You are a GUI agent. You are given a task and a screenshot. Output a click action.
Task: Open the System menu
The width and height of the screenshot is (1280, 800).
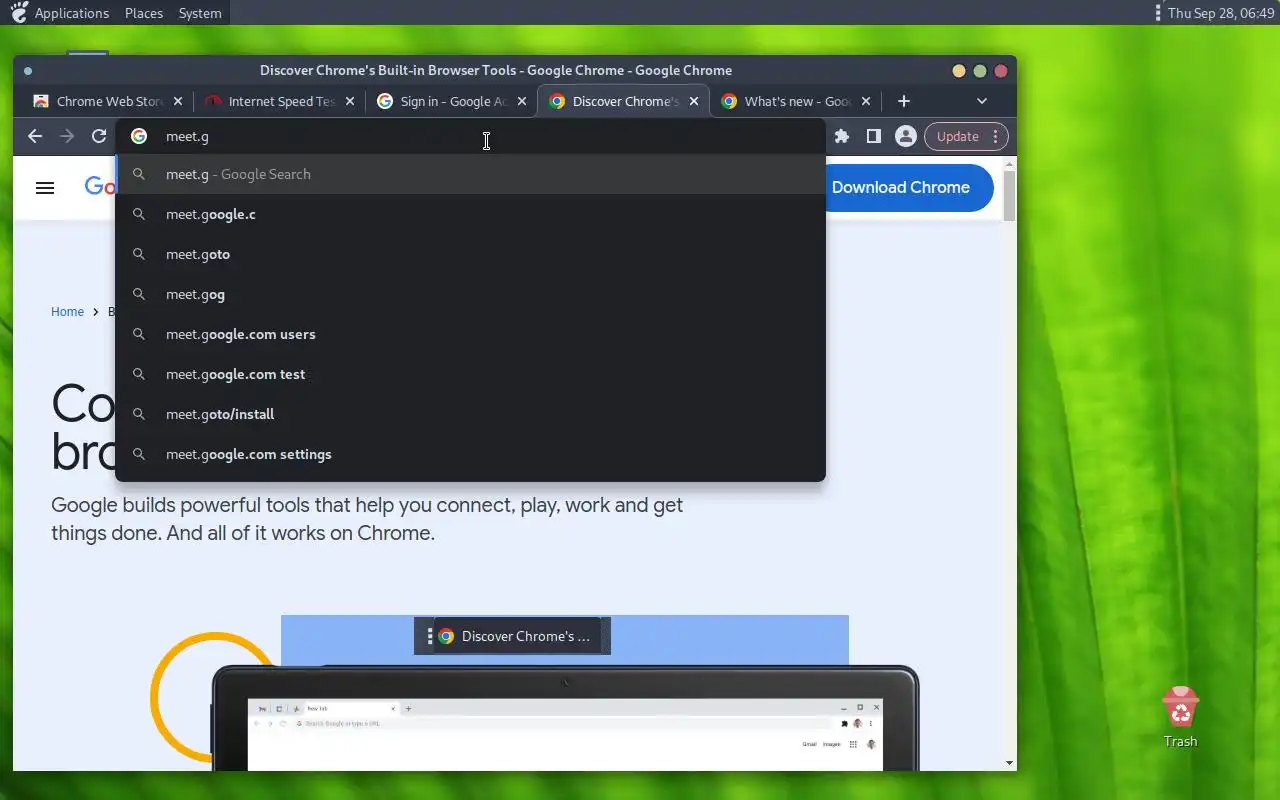(x=200, y=13)
